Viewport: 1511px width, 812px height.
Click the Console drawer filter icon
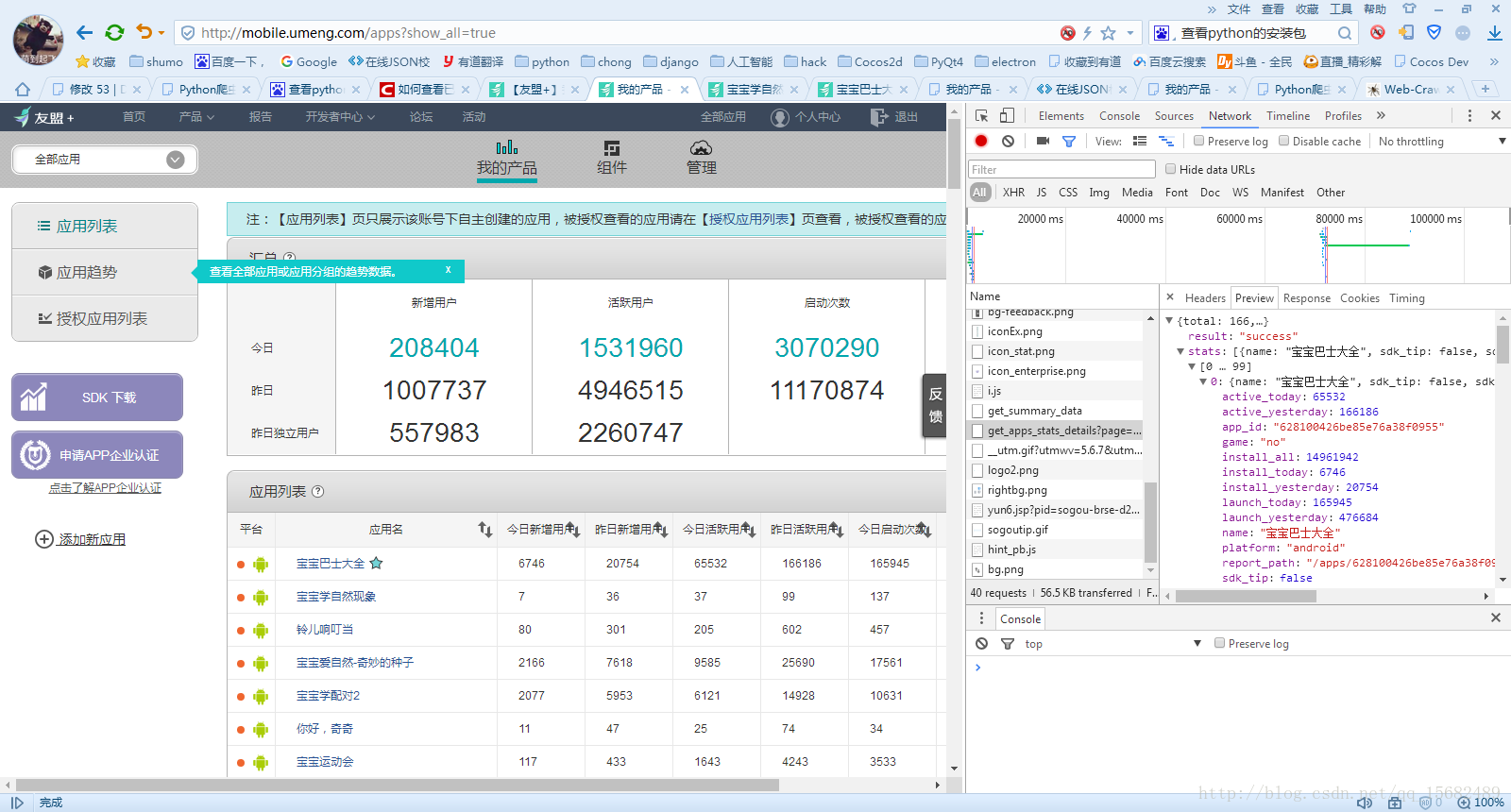pyautogui.click(x=1008, y=643)
